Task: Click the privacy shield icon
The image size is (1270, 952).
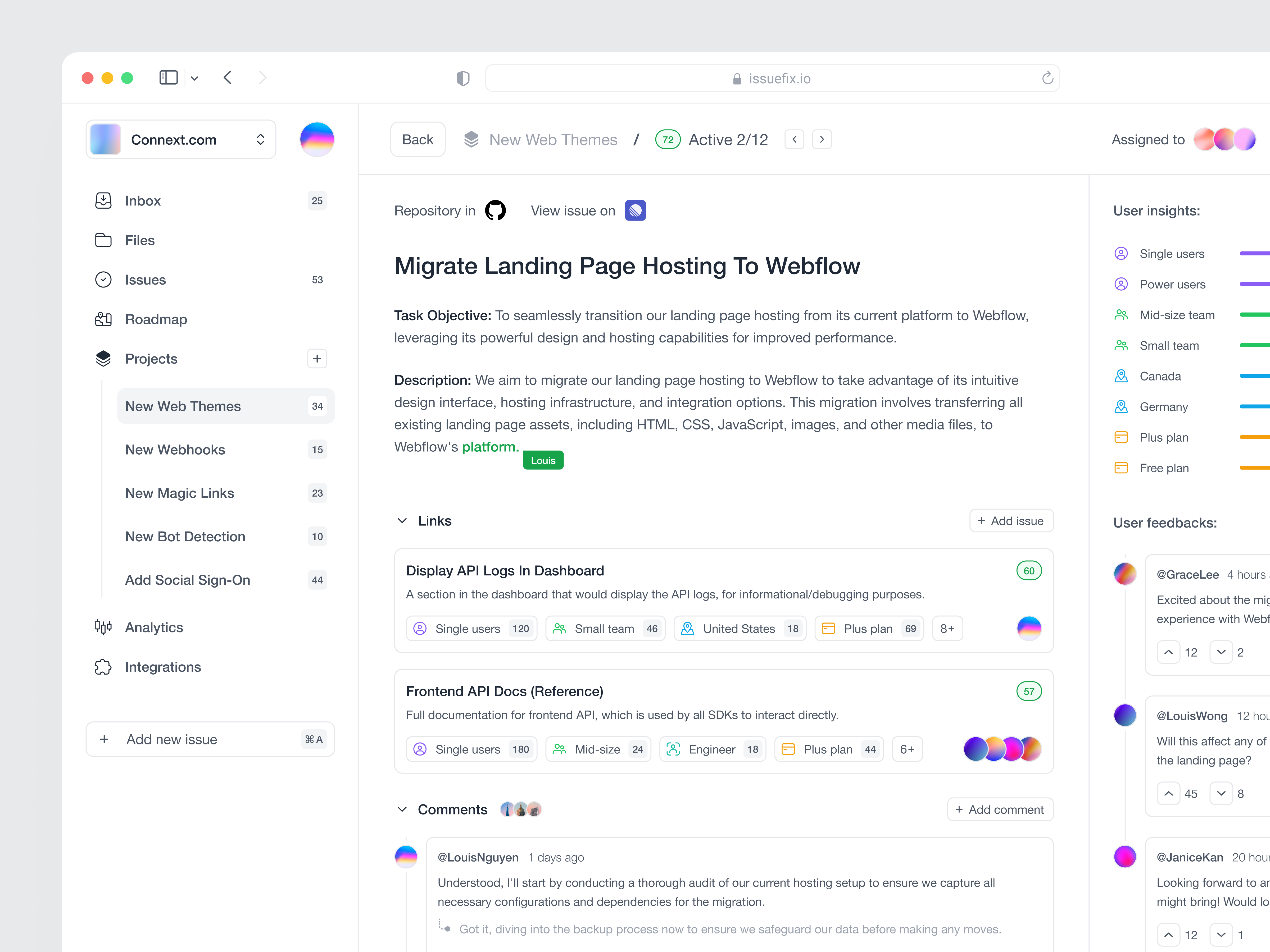Action: (x=463, y=78)
